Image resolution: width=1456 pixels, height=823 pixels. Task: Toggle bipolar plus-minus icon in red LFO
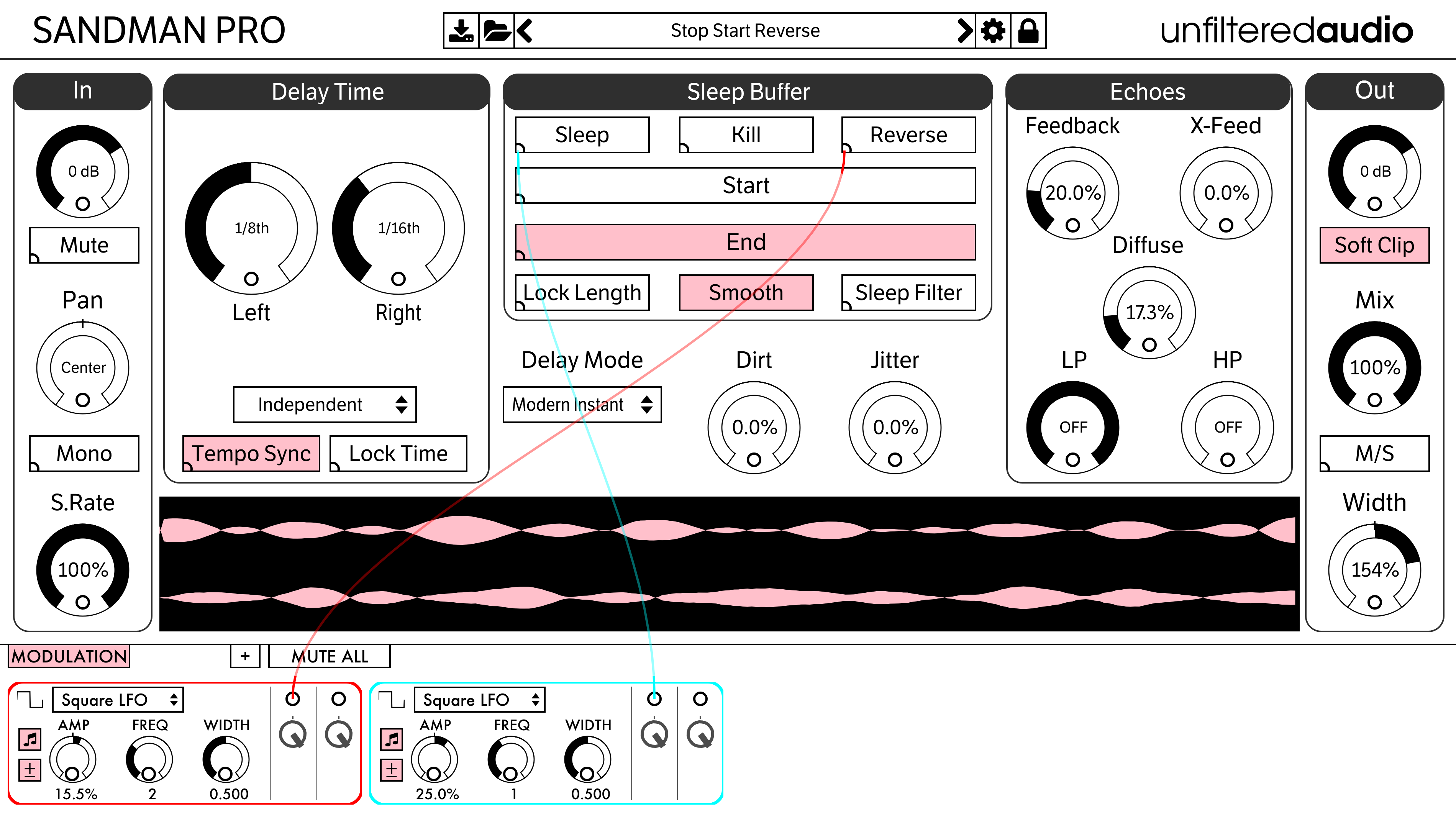point(30,770)
